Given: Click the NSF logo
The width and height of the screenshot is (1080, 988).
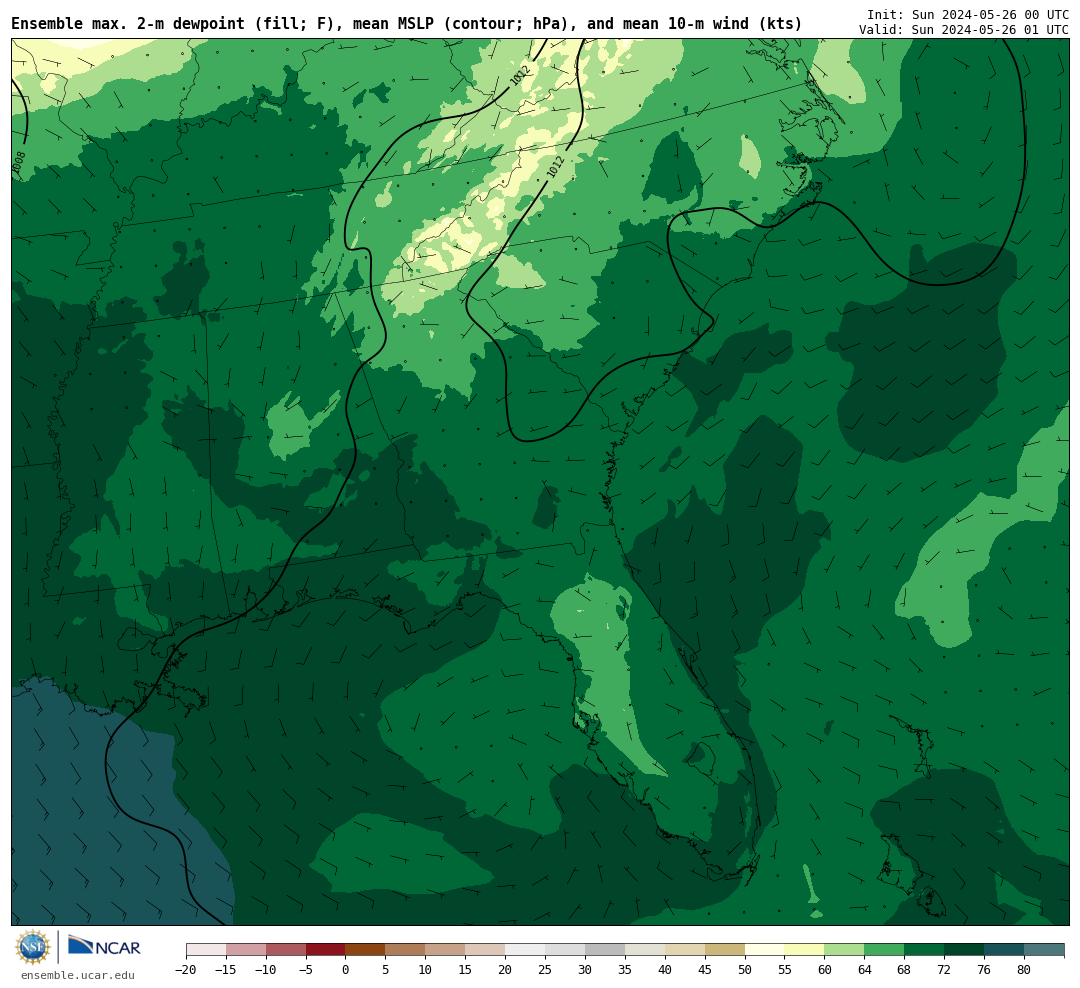Looking at the screenshot, I should [x=33, y=947].
